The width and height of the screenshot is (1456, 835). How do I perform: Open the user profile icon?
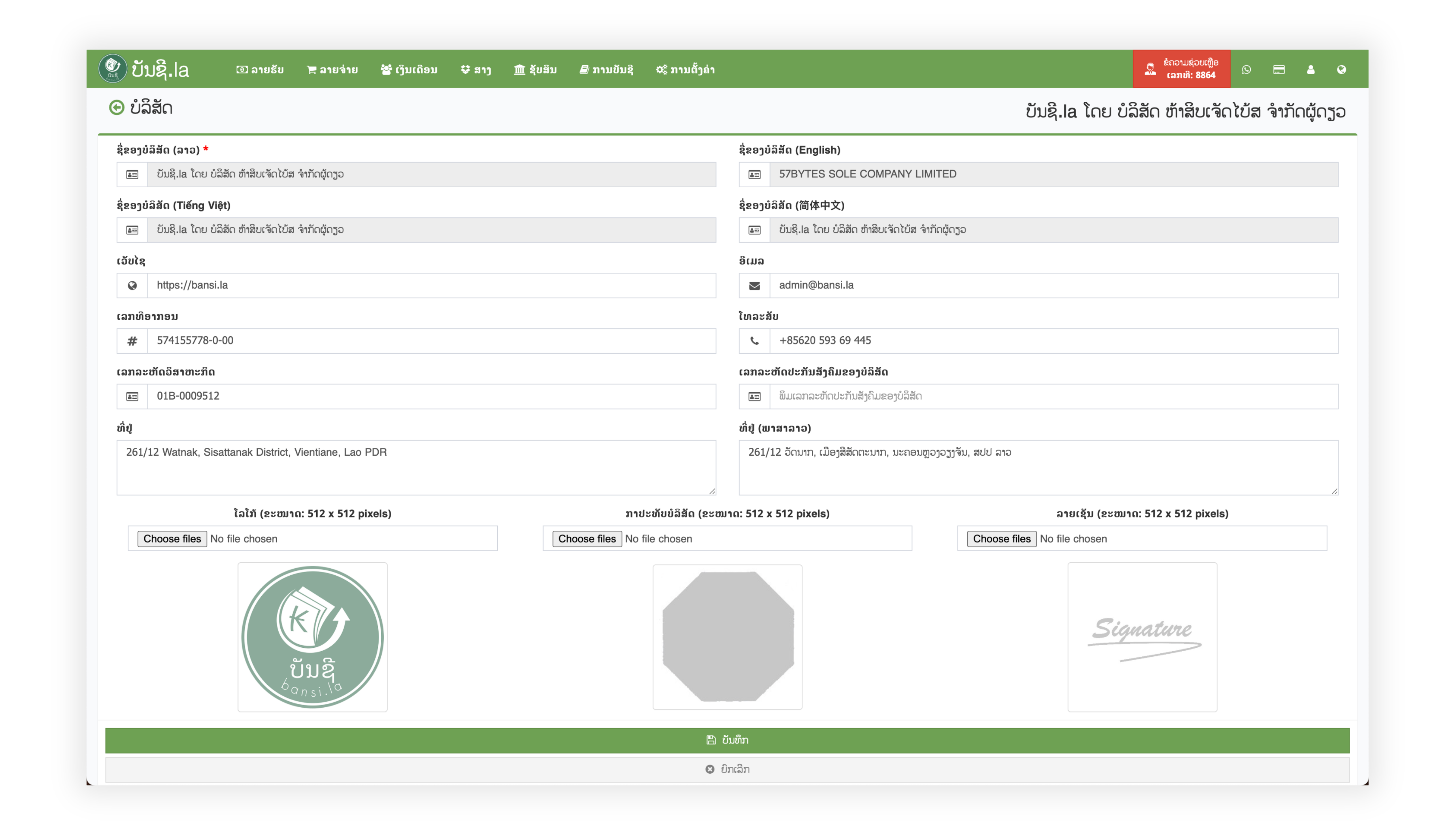click(1310, 69)
